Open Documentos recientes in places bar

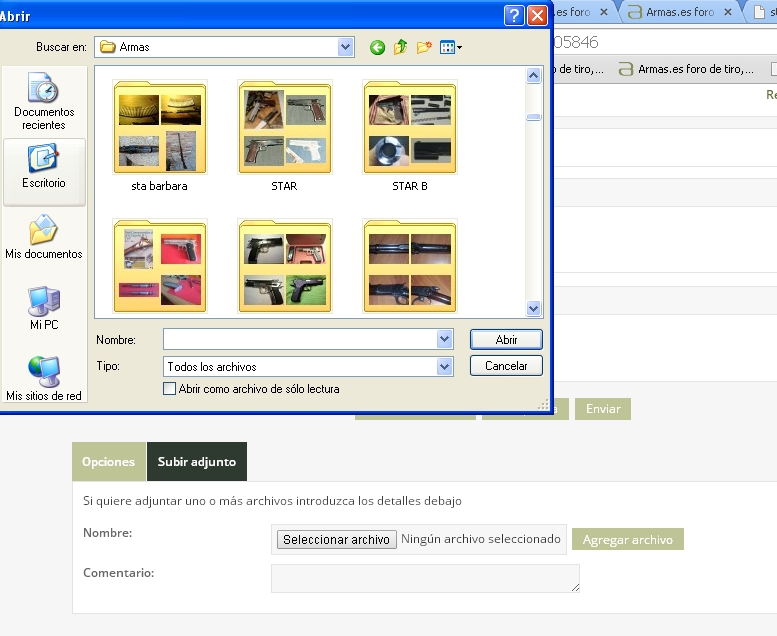[44, 101]
